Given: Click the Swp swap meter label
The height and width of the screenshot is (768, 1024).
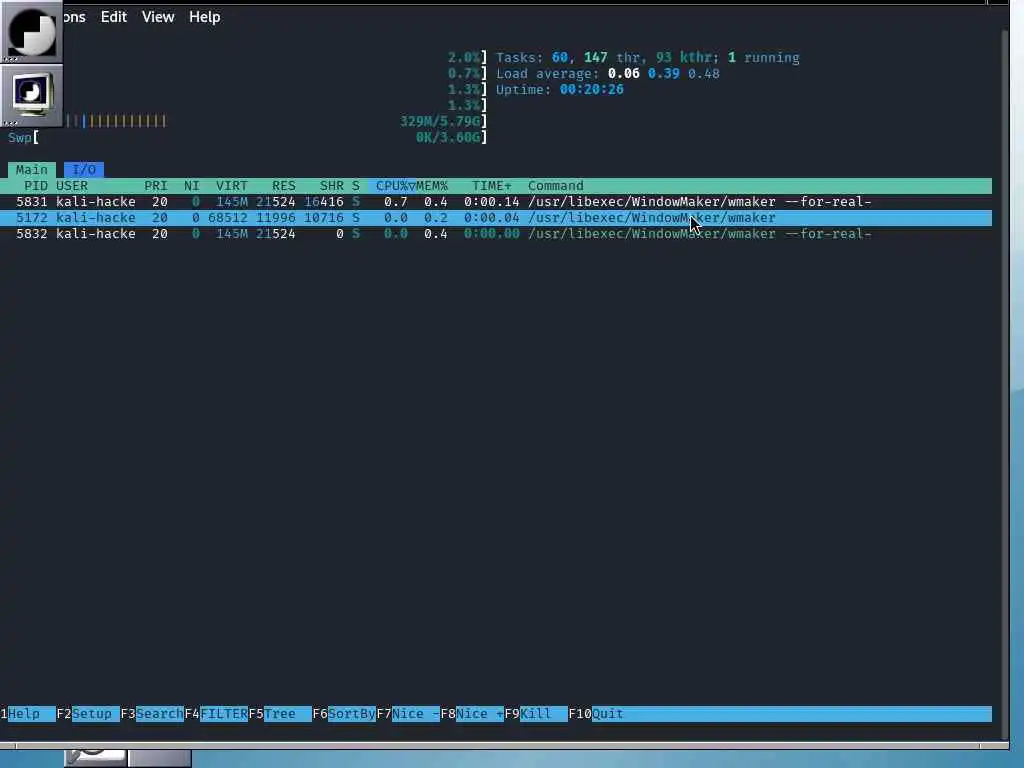Looking at the screenshot, I should (20, 138).
